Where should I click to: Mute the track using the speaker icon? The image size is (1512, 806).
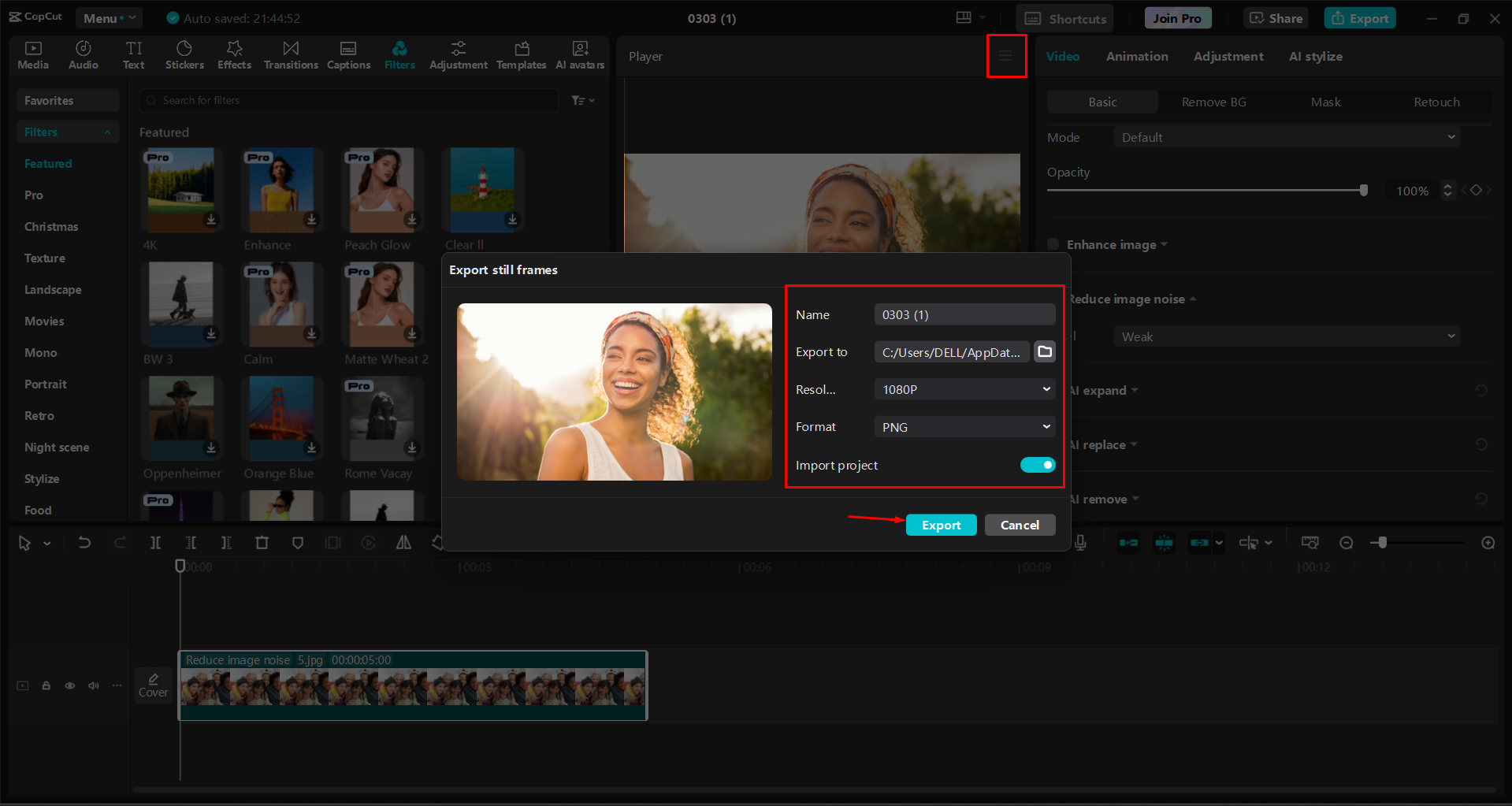click(93, 685)
